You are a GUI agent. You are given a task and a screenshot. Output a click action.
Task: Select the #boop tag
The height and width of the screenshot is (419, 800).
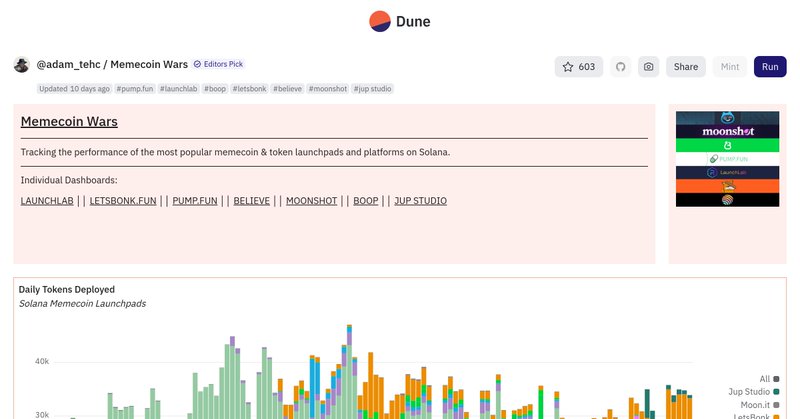[215, 89]
